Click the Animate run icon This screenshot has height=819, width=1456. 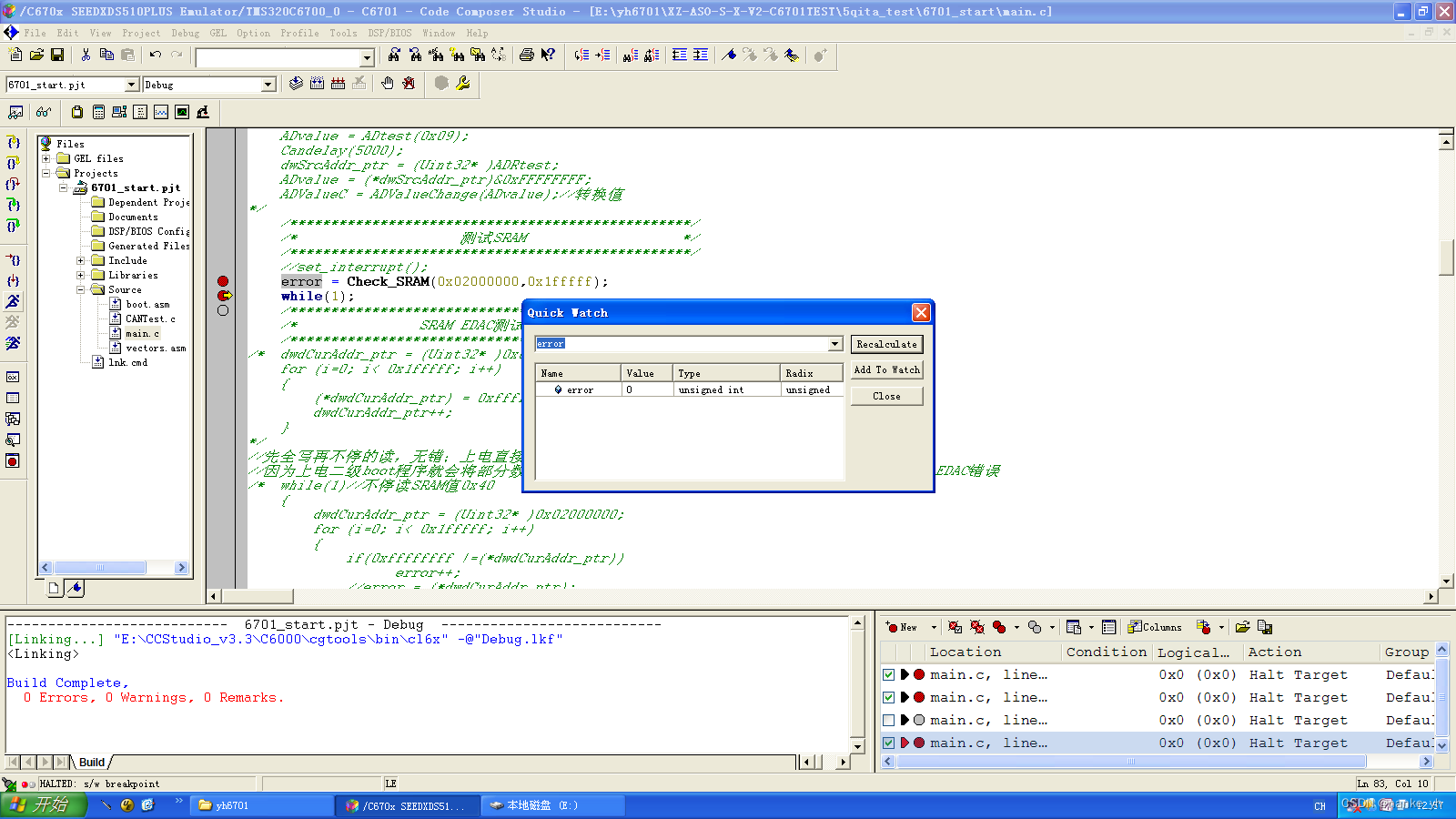[x=13, y=343]
